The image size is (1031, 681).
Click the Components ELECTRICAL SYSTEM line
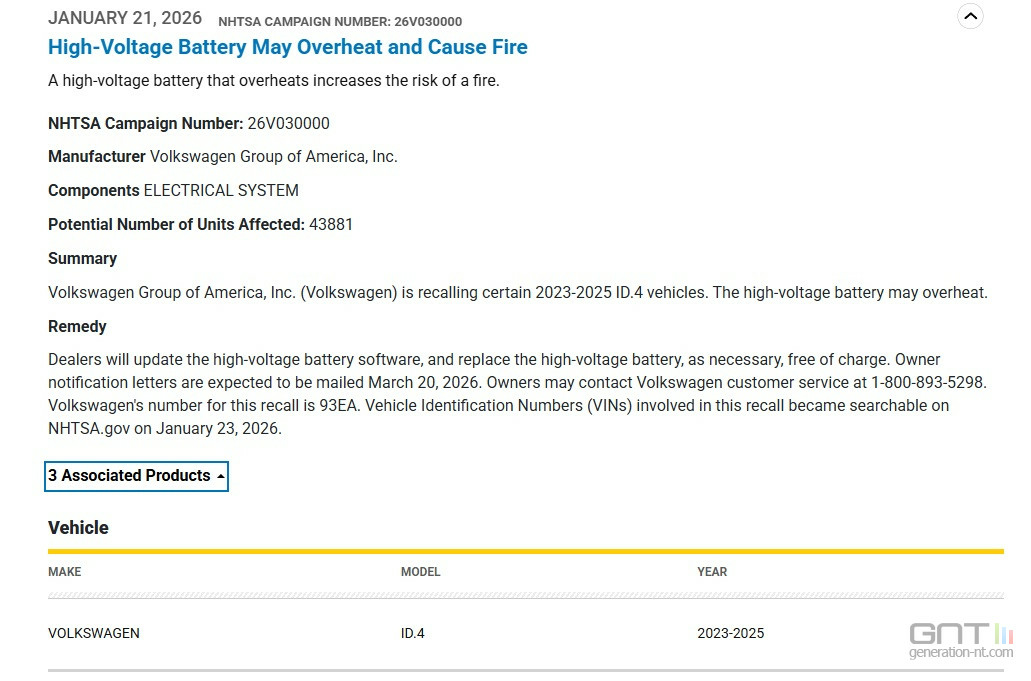(x=173, y=190)
